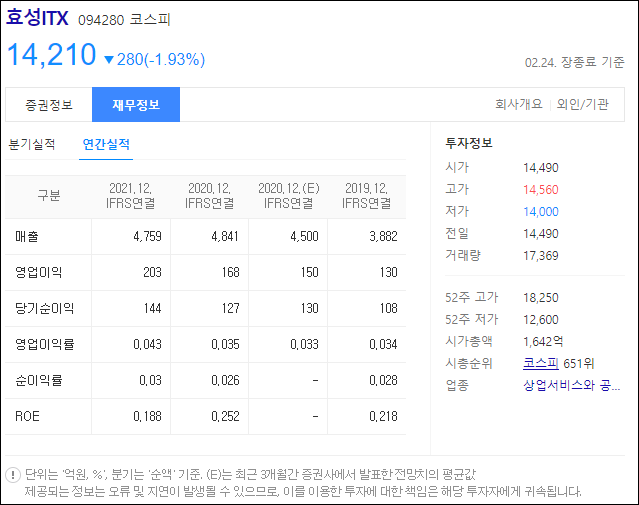Click 52주 저가 value 12,600
Screen dimensions: 639x505
(x=541, y=320)
